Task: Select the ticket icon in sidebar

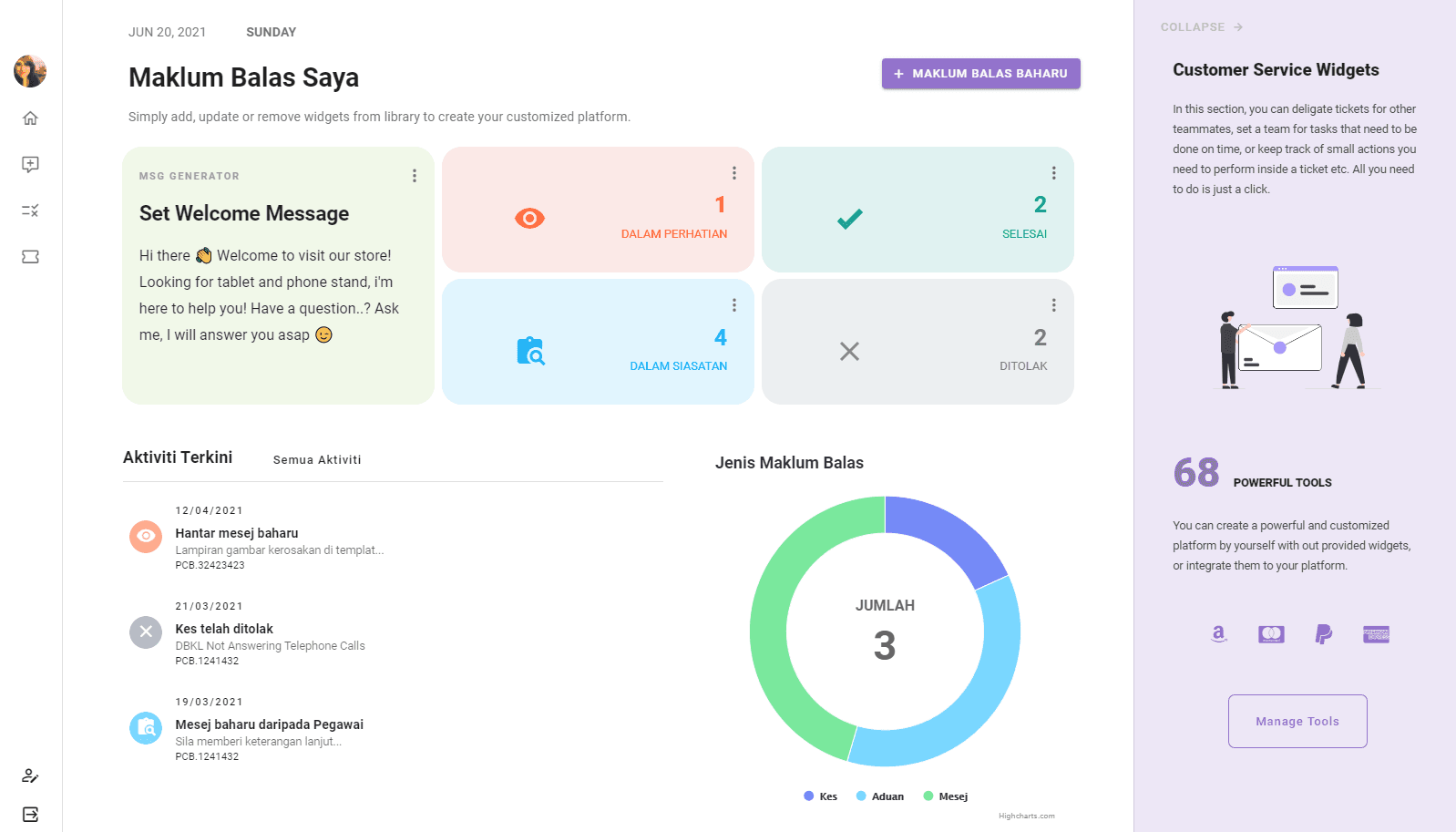Action: (x=30, y=257)
